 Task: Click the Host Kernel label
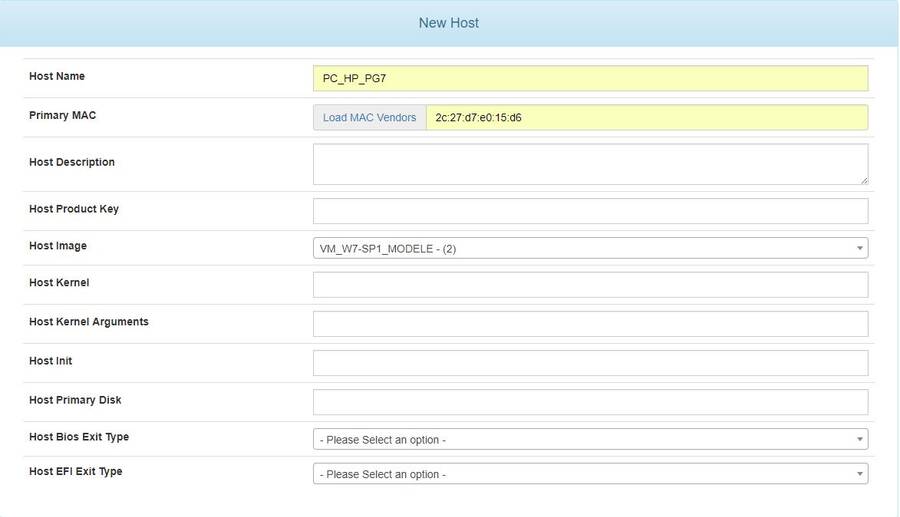(x=59, y=282)
